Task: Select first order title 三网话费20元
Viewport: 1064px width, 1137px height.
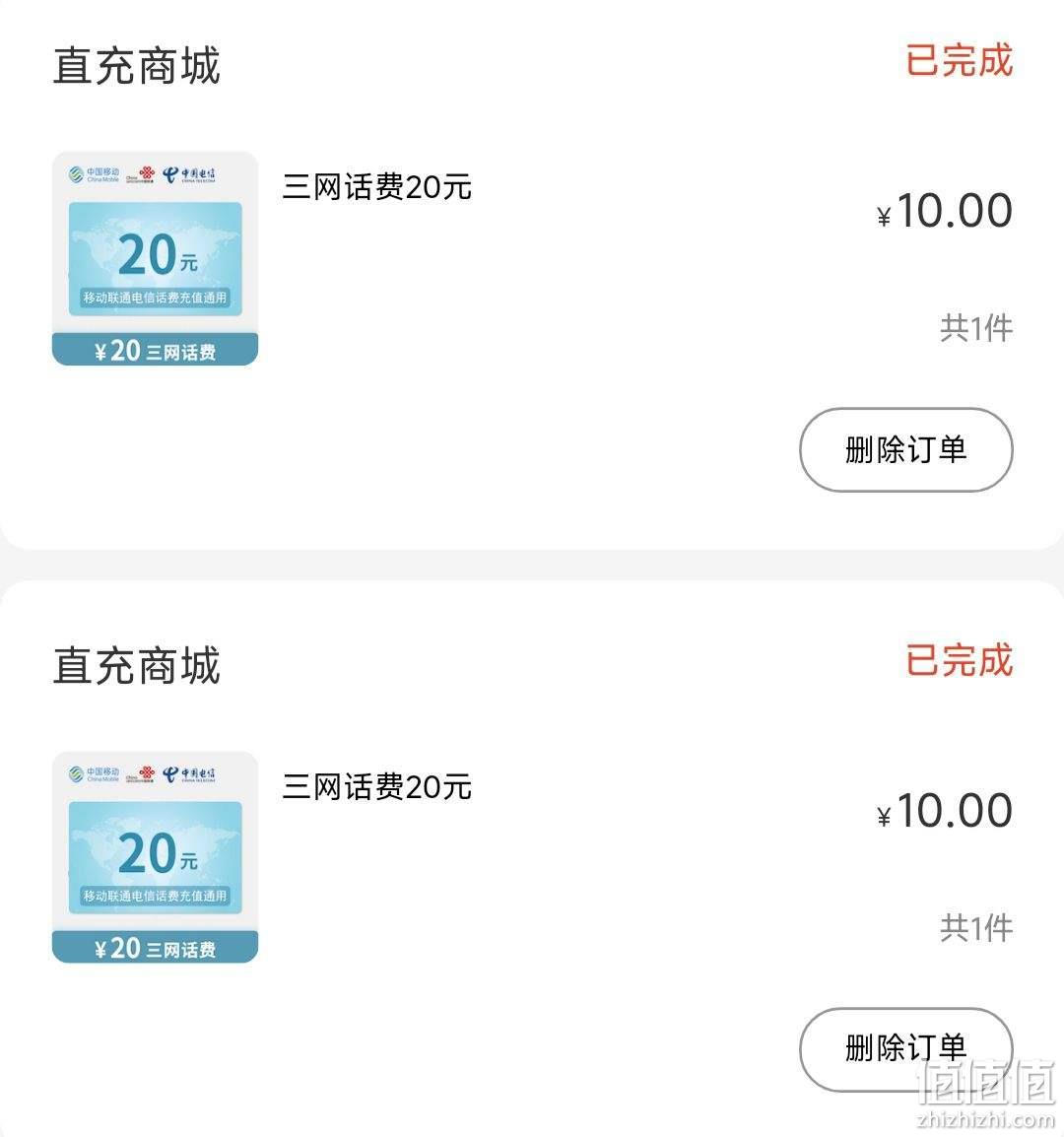Action: pyautogui.click(x=377, y=187)
